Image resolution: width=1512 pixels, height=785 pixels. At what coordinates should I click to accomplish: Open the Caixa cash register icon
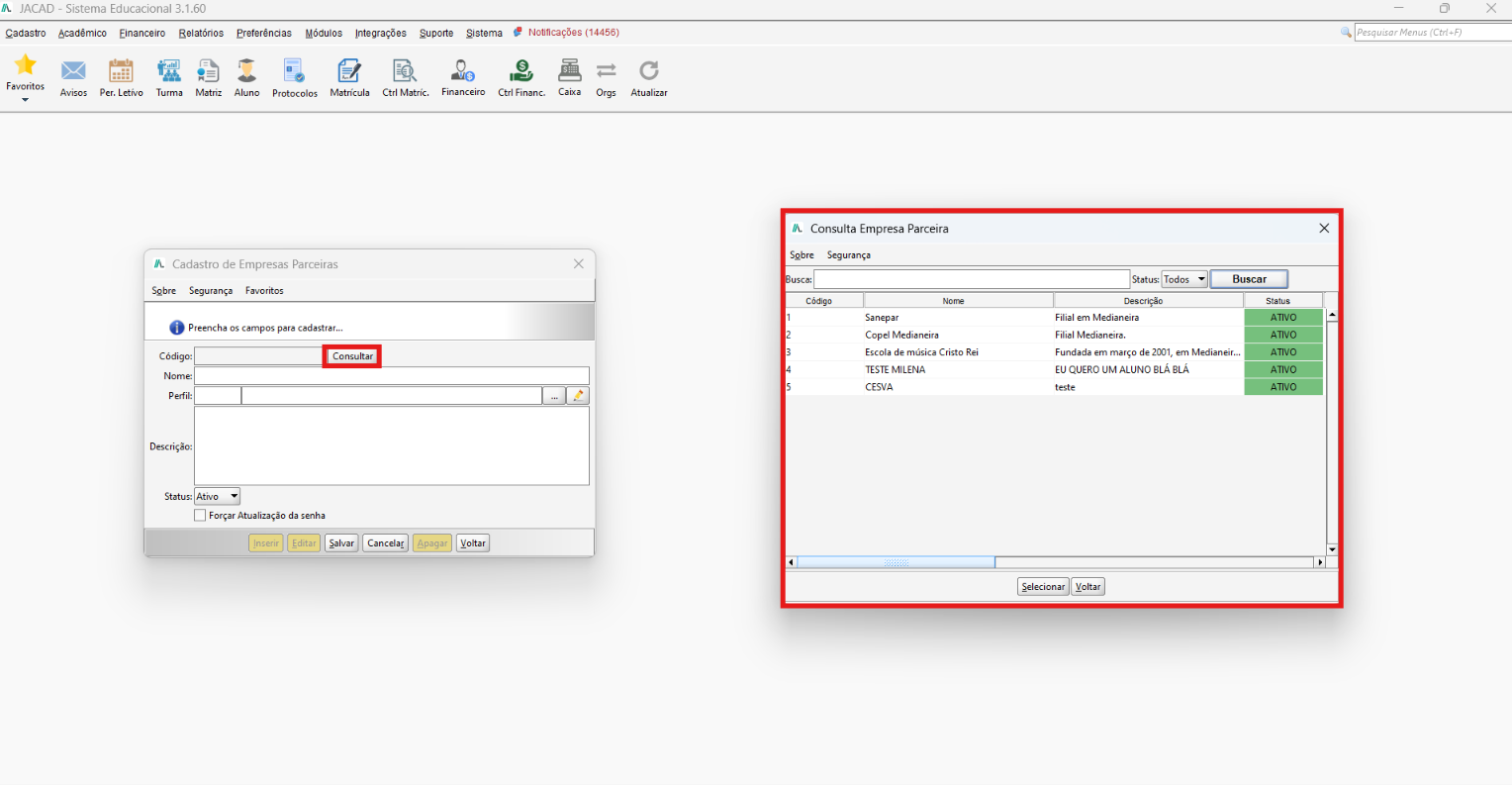tap(570, 70)
